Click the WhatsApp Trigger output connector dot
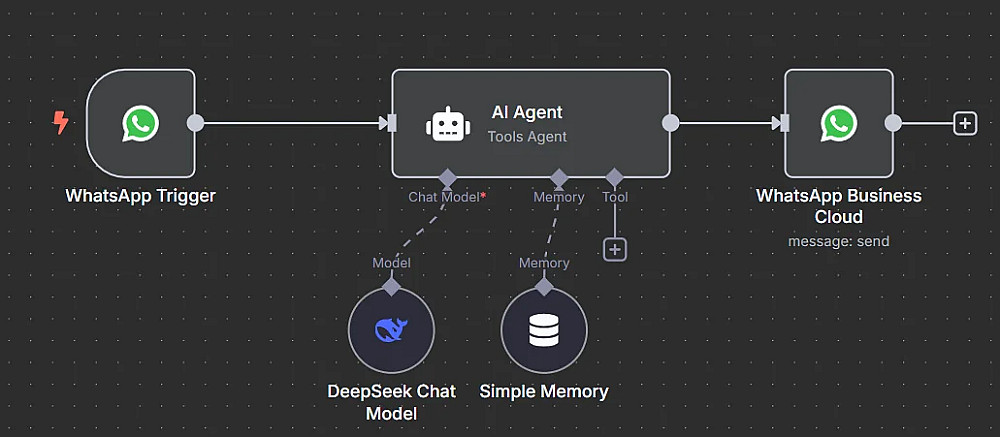 195,123
